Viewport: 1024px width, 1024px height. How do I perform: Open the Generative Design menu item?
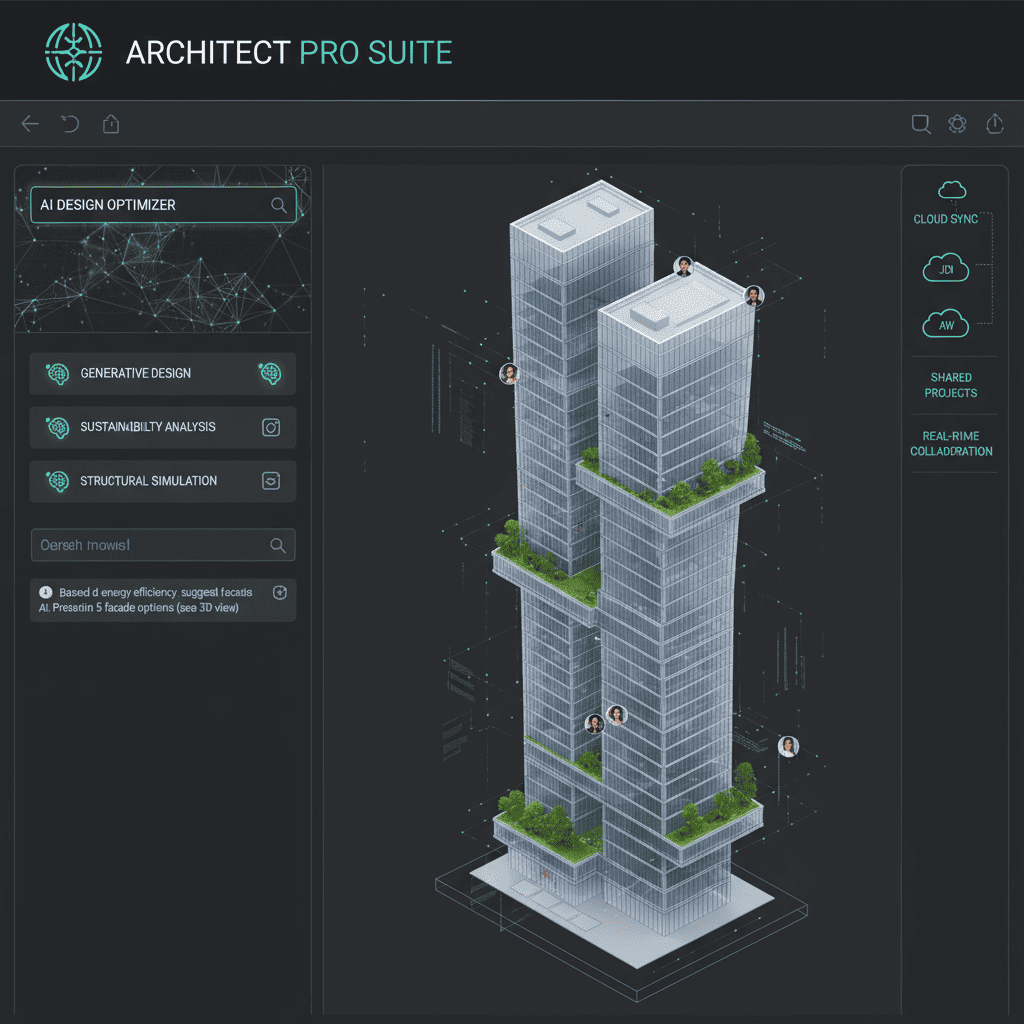[x=136, y=374]
